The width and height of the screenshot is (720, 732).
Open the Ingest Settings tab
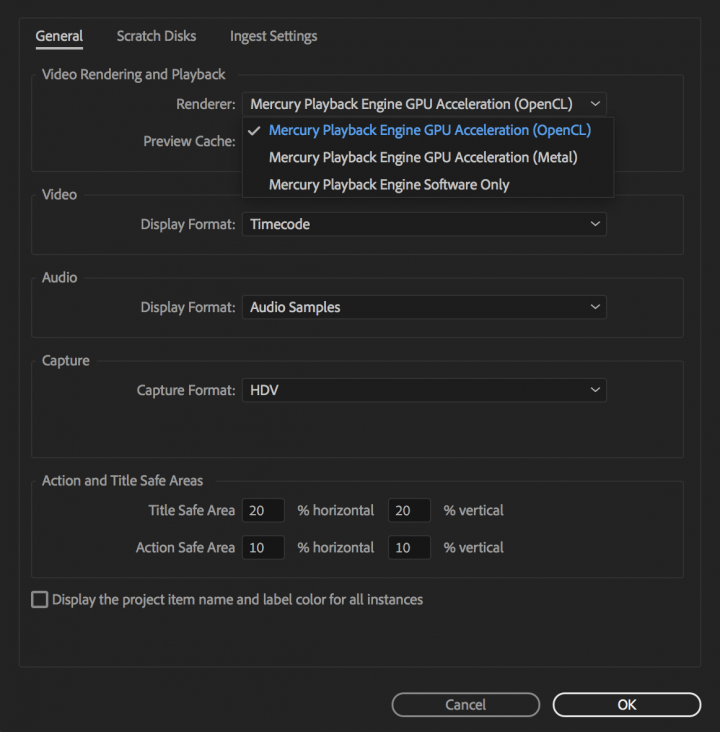click(274, 36)
